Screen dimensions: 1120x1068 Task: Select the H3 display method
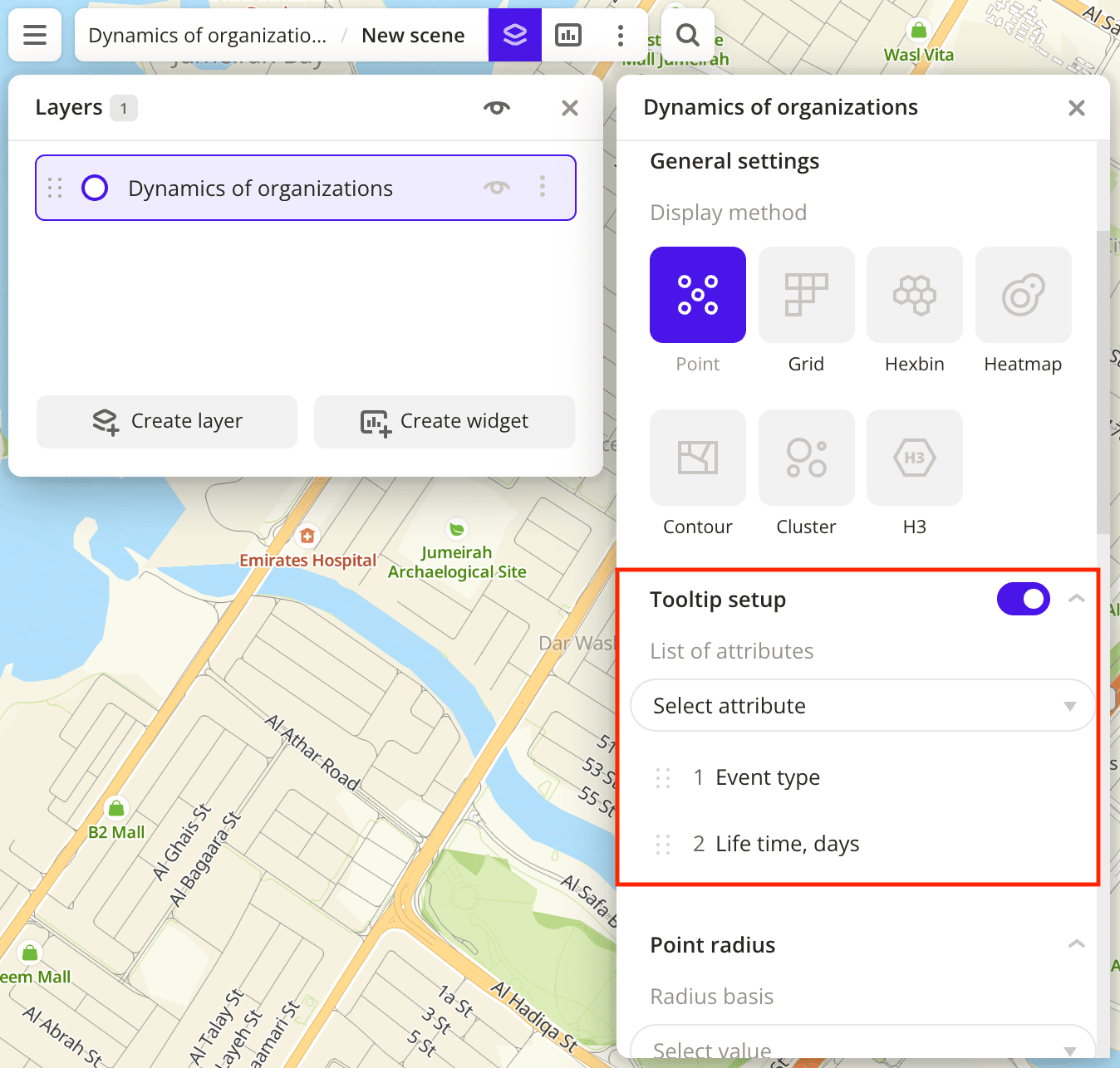click(x=914, y=458)
